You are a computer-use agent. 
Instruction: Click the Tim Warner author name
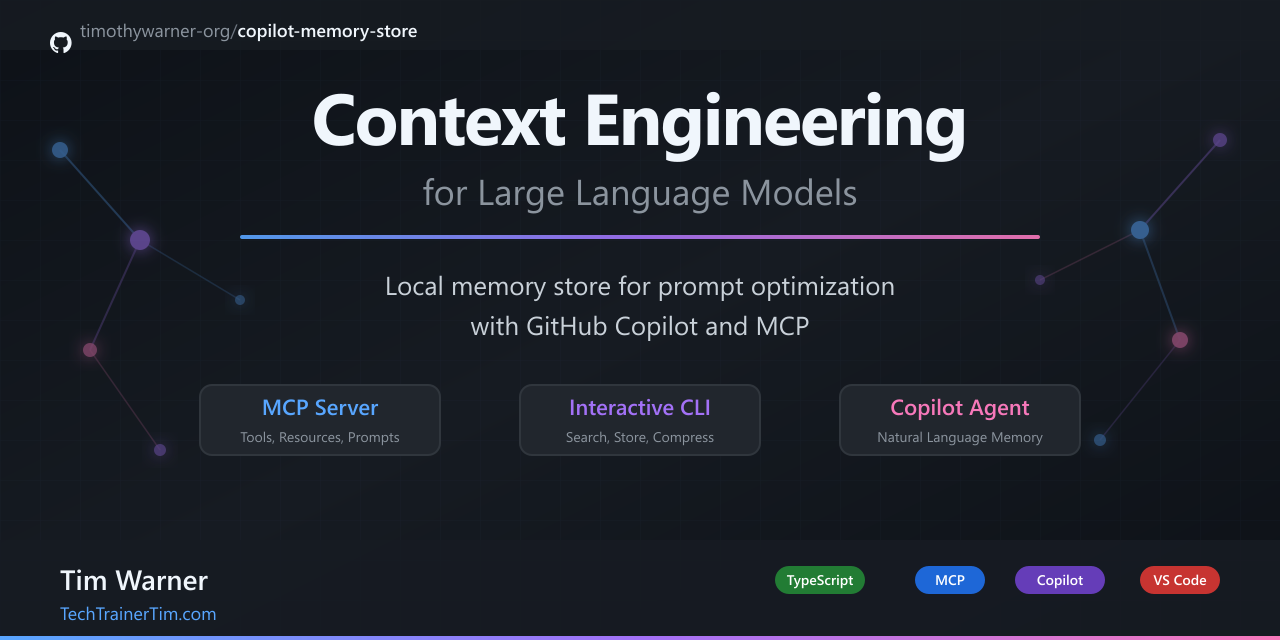[x=134, y=580]
